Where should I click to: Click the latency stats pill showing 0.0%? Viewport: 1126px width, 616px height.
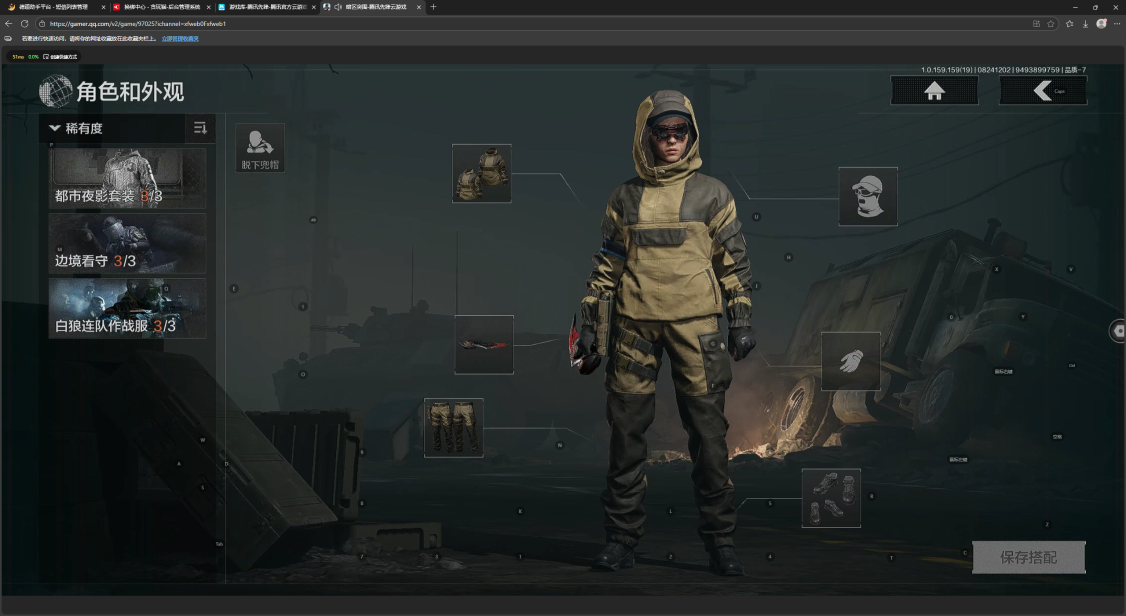pos(44,56)
